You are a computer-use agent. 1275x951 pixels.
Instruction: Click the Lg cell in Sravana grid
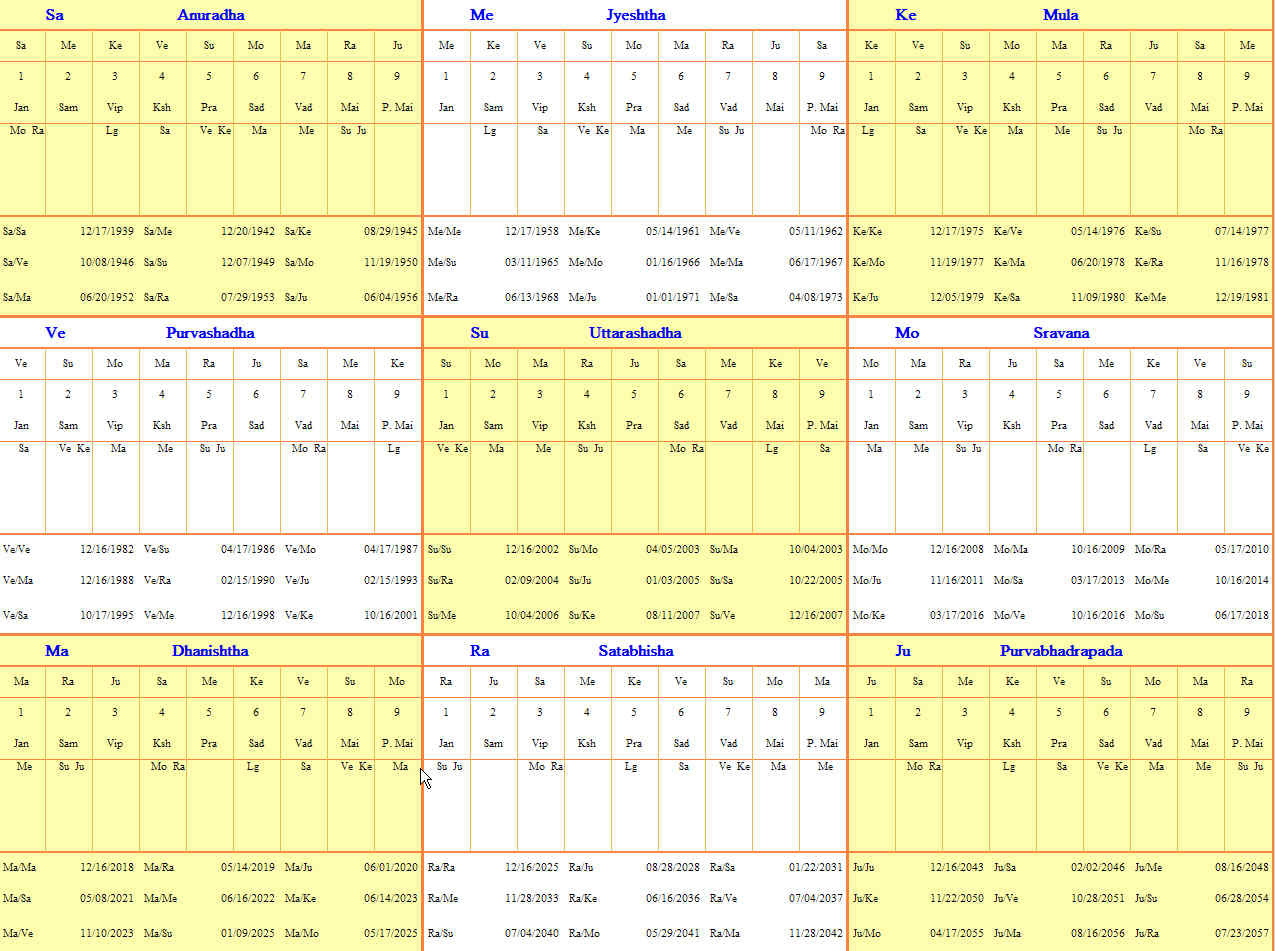1152,448
